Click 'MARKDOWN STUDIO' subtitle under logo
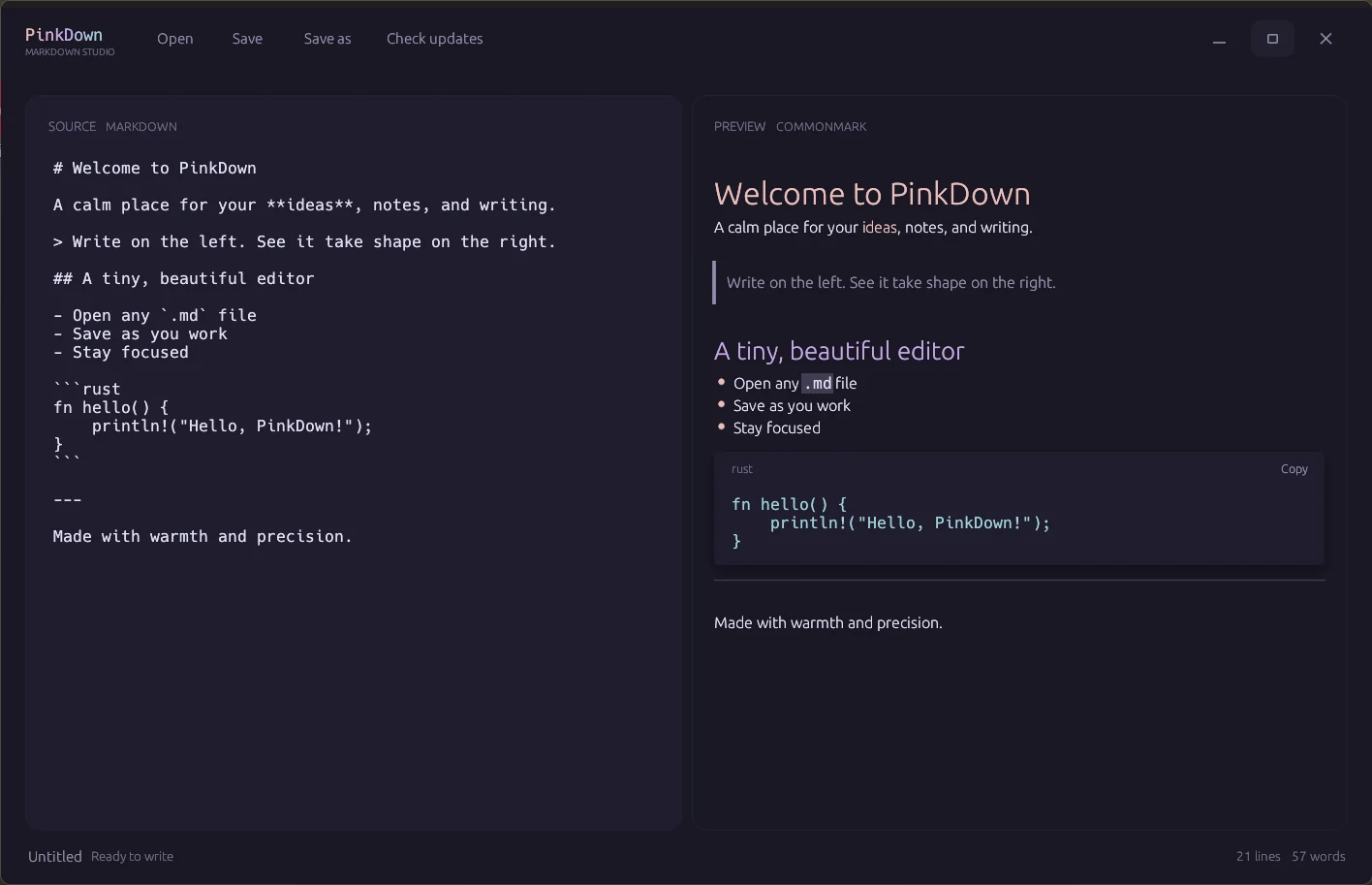1372x885 pixels. (70, 52)
